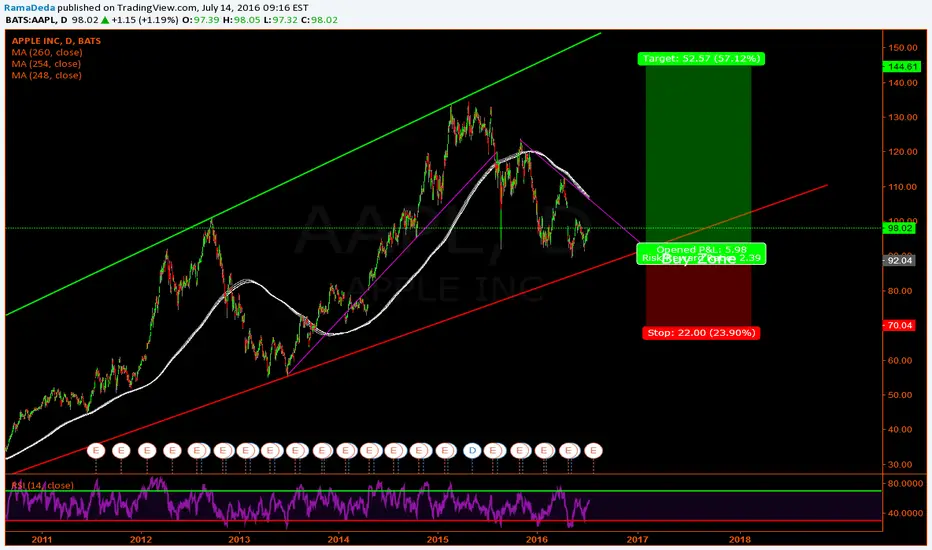
Task: Click the Opened P&L: 5.98 label box
Action: point(701,253)
